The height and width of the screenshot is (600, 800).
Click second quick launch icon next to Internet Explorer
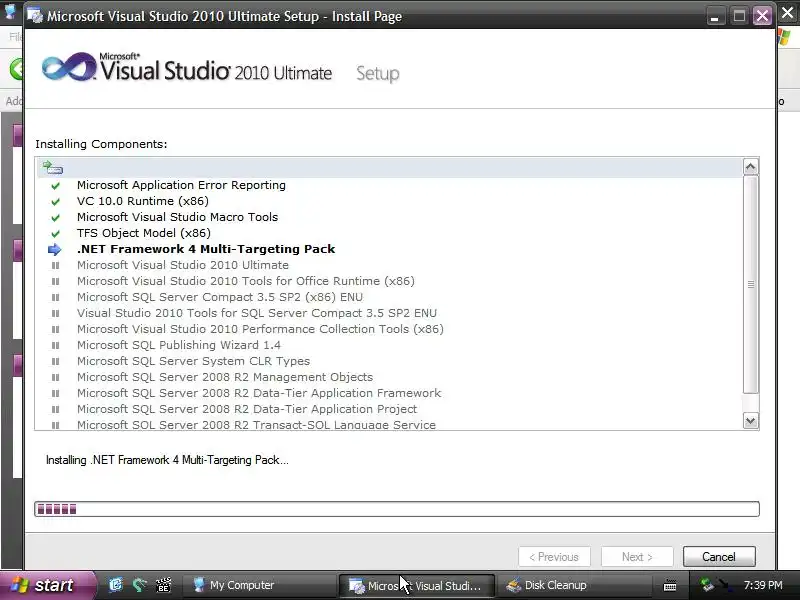click(139, 585)
